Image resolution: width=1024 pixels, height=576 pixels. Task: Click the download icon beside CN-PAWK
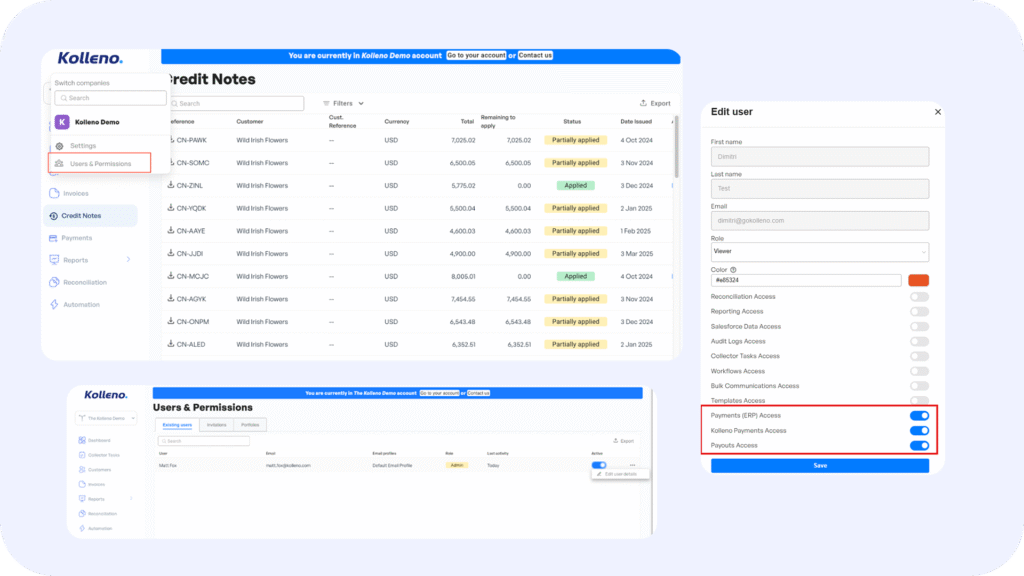[x=170, y=140]
